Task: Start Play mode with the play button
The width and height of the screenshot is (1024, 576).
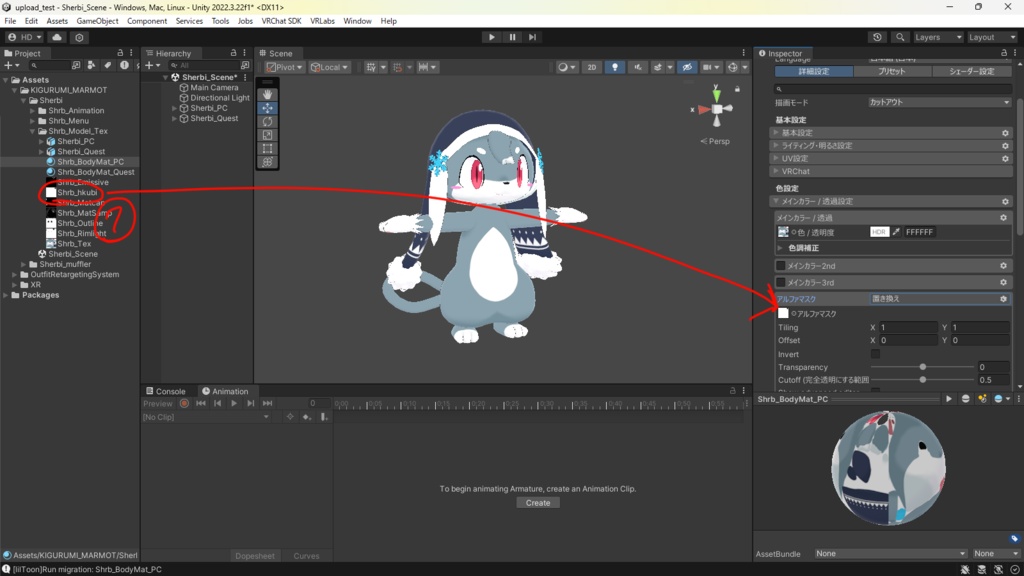Action: pos(492,37)
